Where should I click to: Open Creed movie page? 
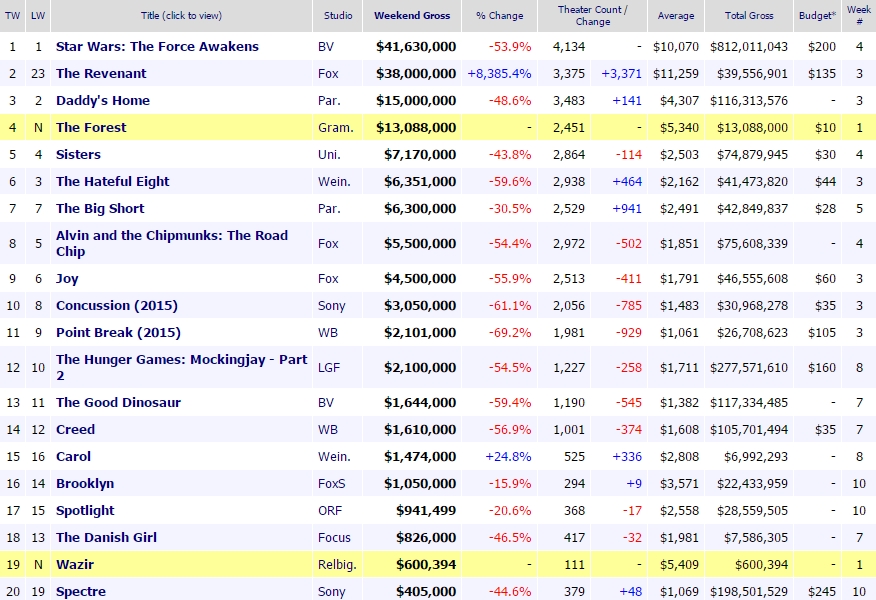coord(75,430)
